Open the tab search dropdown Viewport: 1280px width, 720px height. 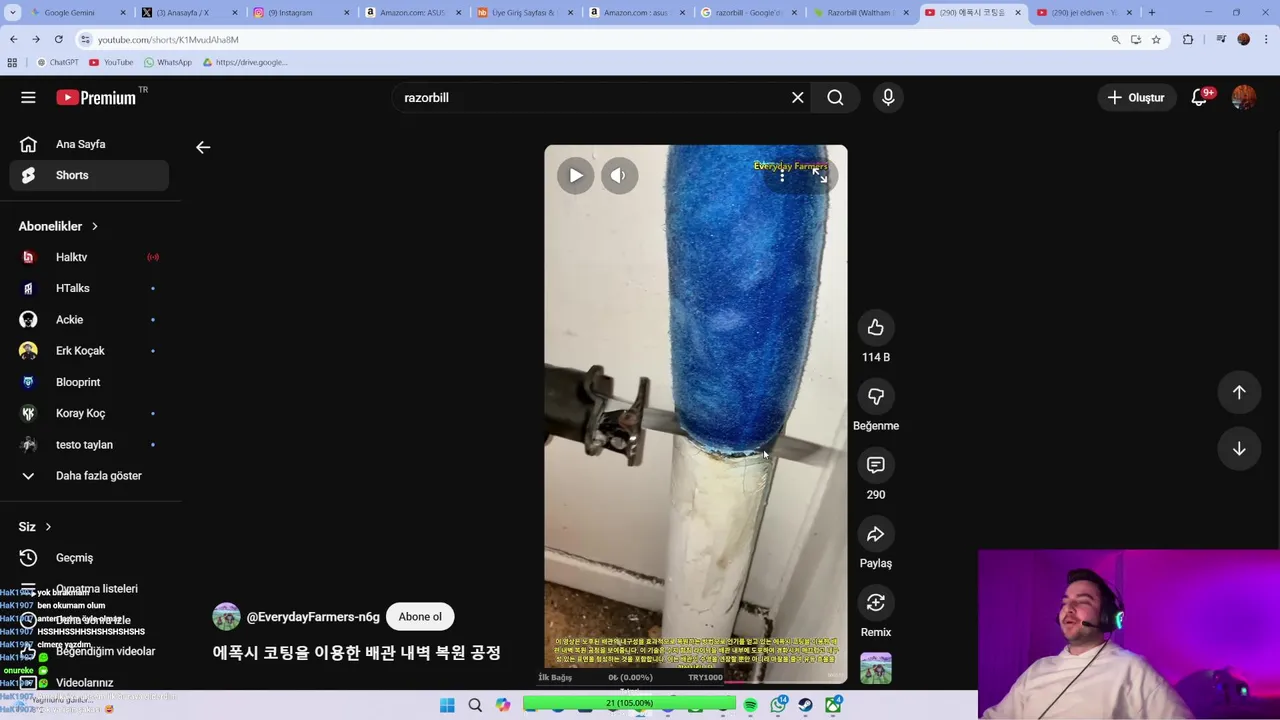12,12
